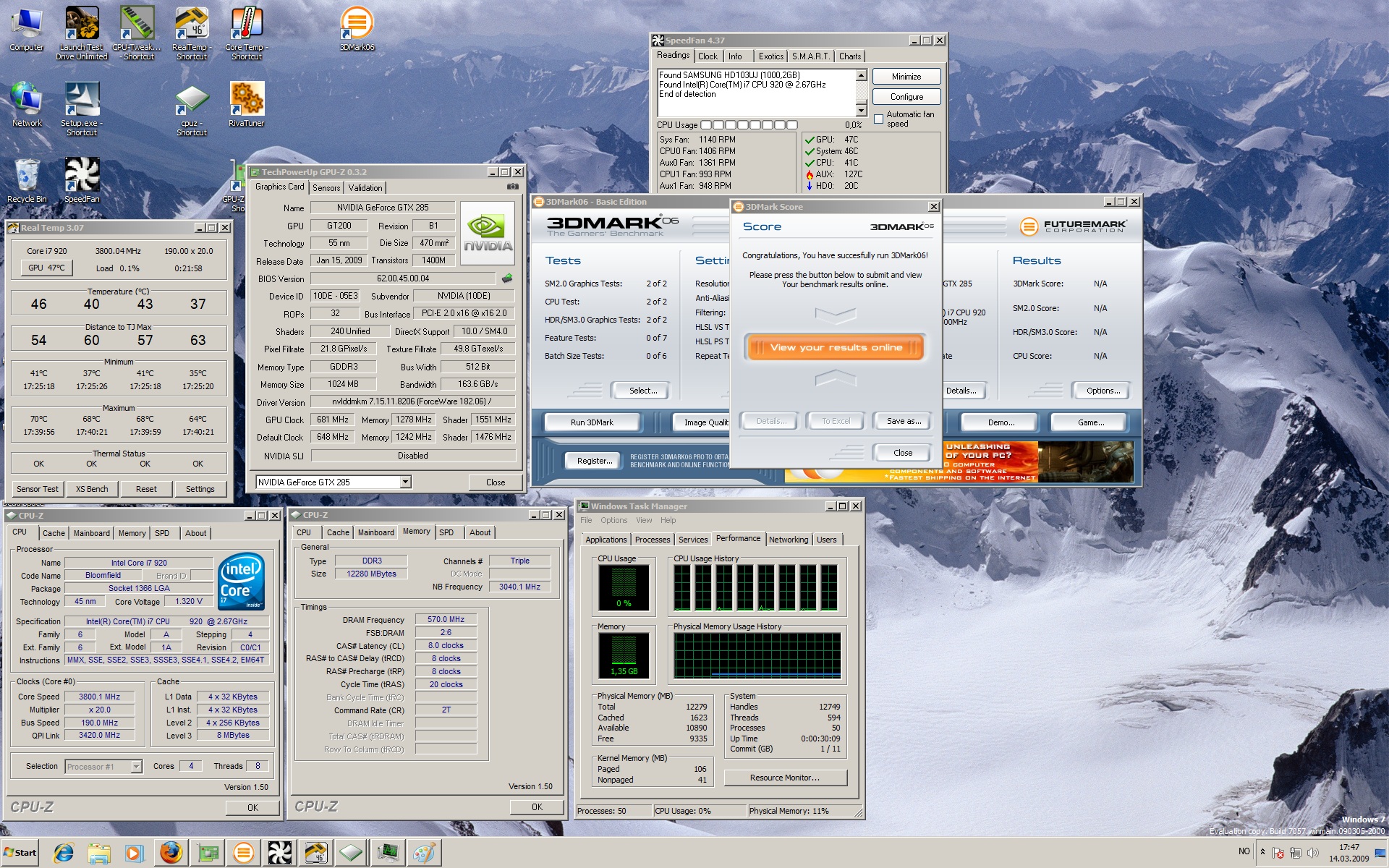The image size is (1389, 868).
Task: Switch to 3DMark06 orange taskbar button
Action: click(x=244, y=854)
